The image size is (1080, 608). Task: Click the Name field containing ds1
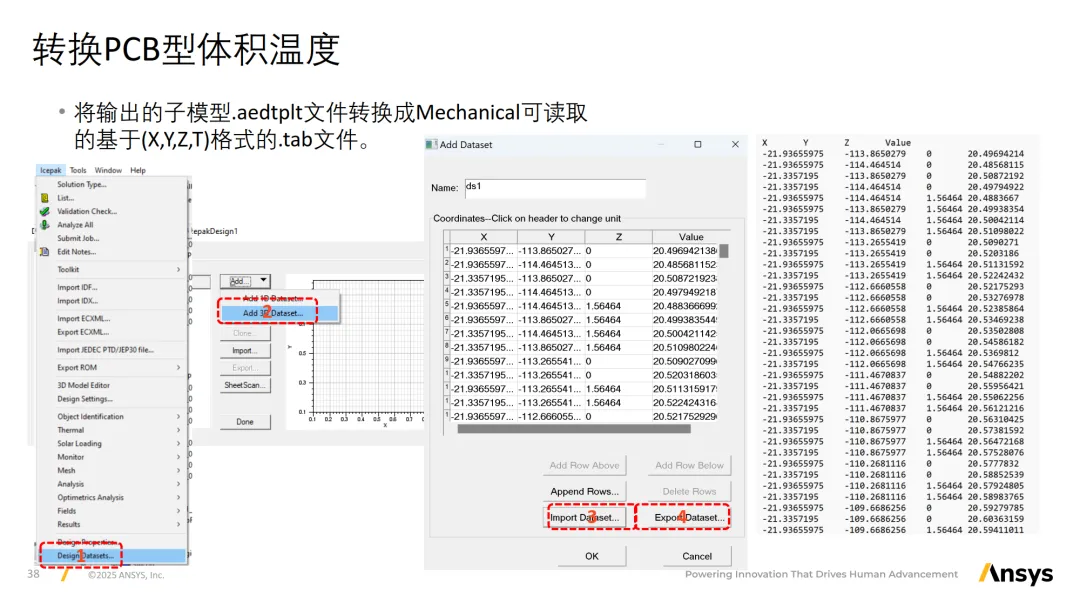pos(555,188)
